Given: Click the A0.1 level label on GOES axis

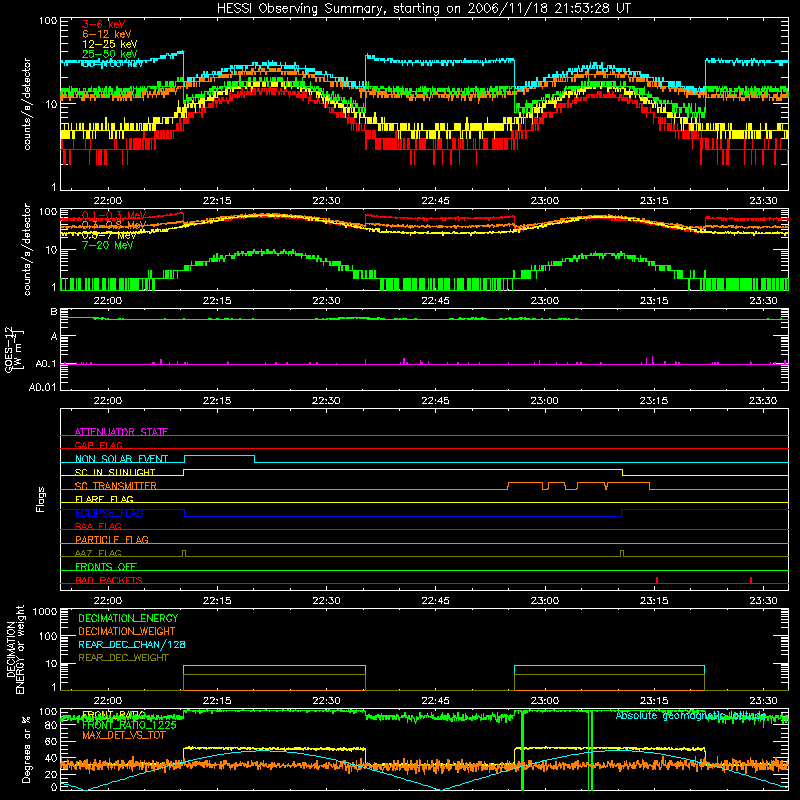Looking at the screenshot, I should point(46,364).
